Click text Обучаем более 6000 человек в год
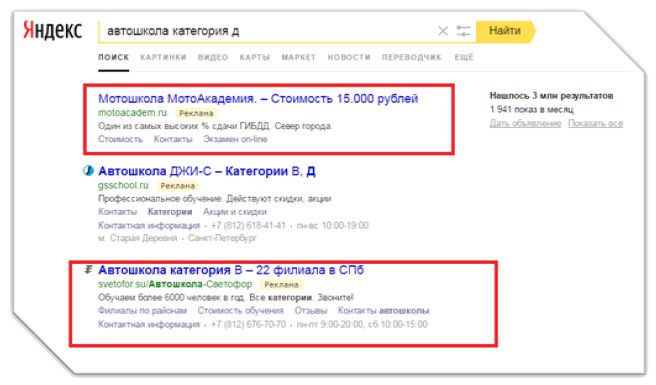This screenshot has width=656, height=385. (x=172, y=298)
